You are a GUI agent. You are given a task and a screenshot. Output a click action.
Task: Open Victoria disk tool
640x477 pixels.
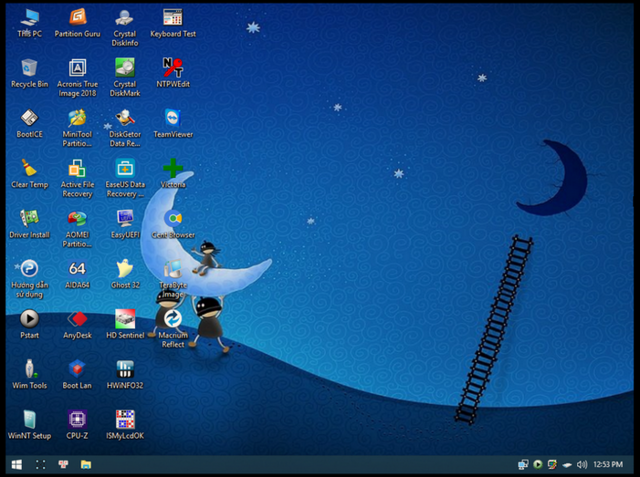(x=173, y=174)
